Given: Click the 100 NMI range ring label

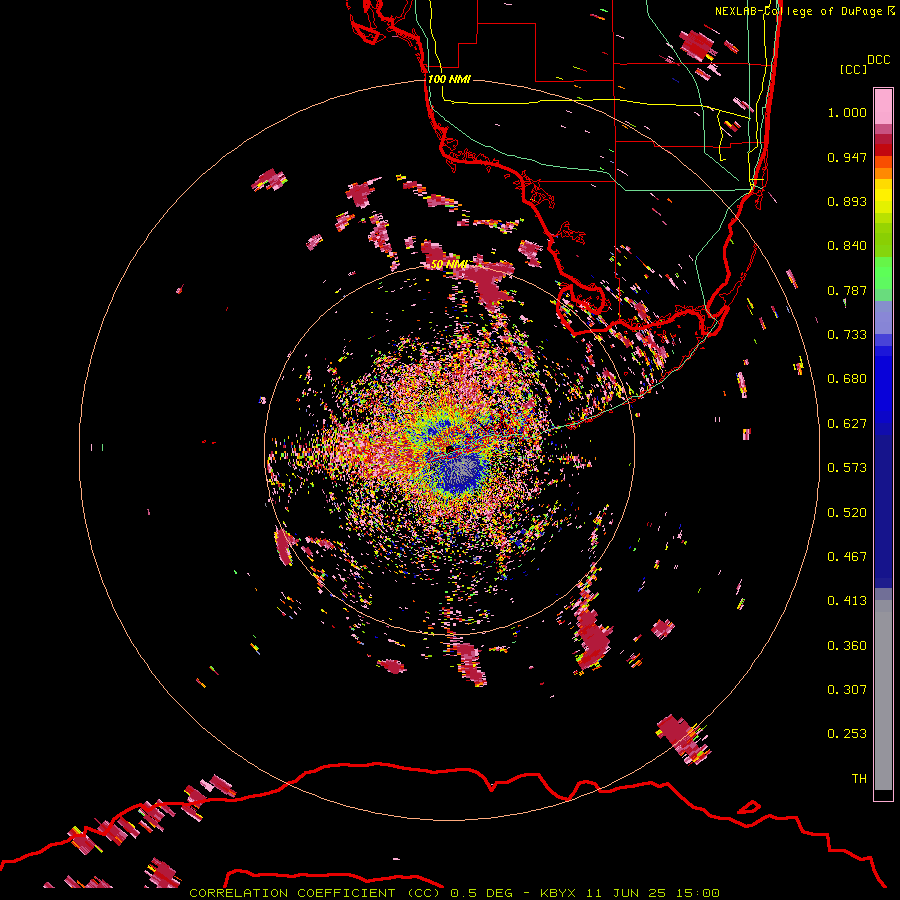Looking at the screenshot, I should click(449, 79).
